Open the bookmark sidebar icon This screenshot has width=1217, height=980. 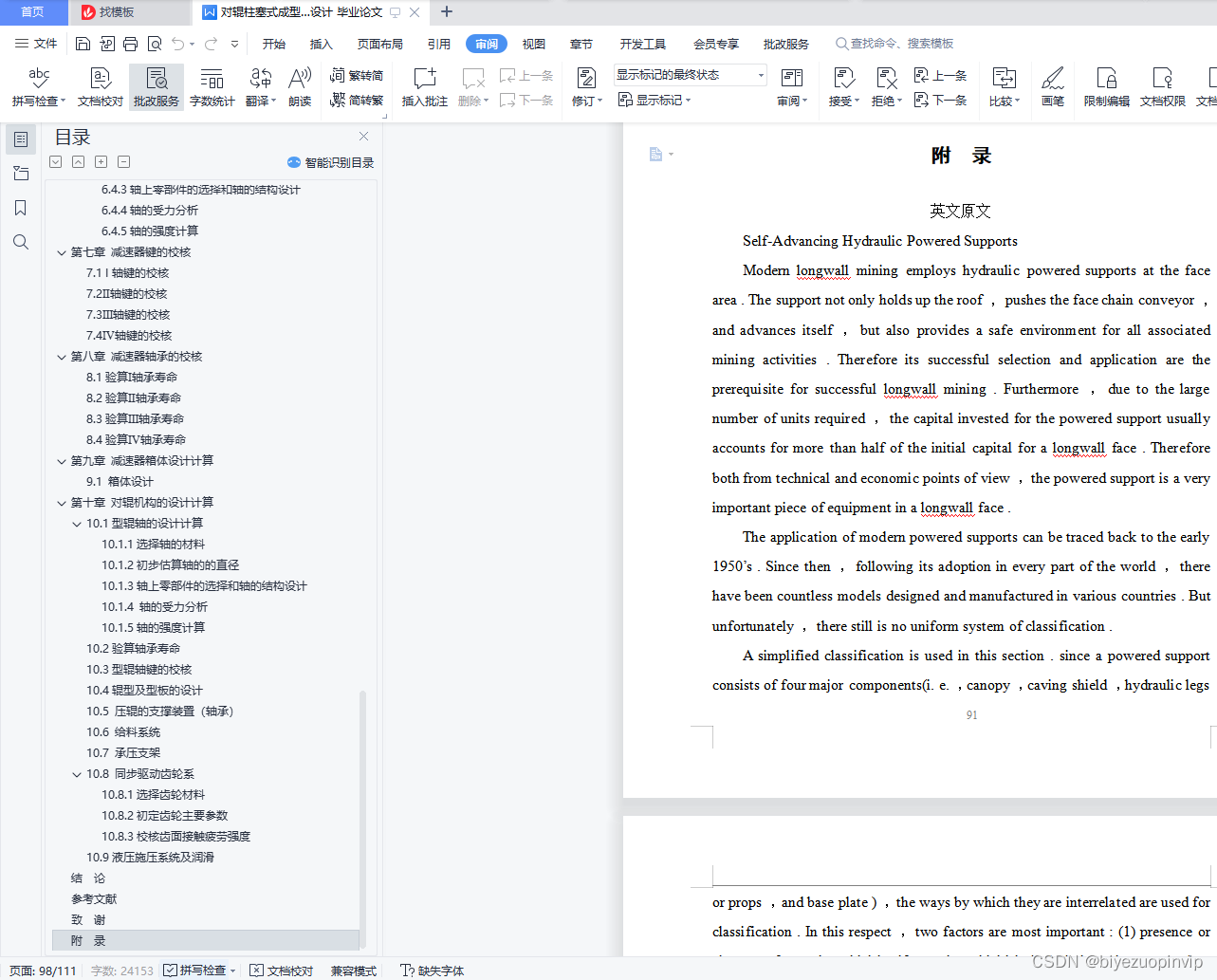point(21,208)
